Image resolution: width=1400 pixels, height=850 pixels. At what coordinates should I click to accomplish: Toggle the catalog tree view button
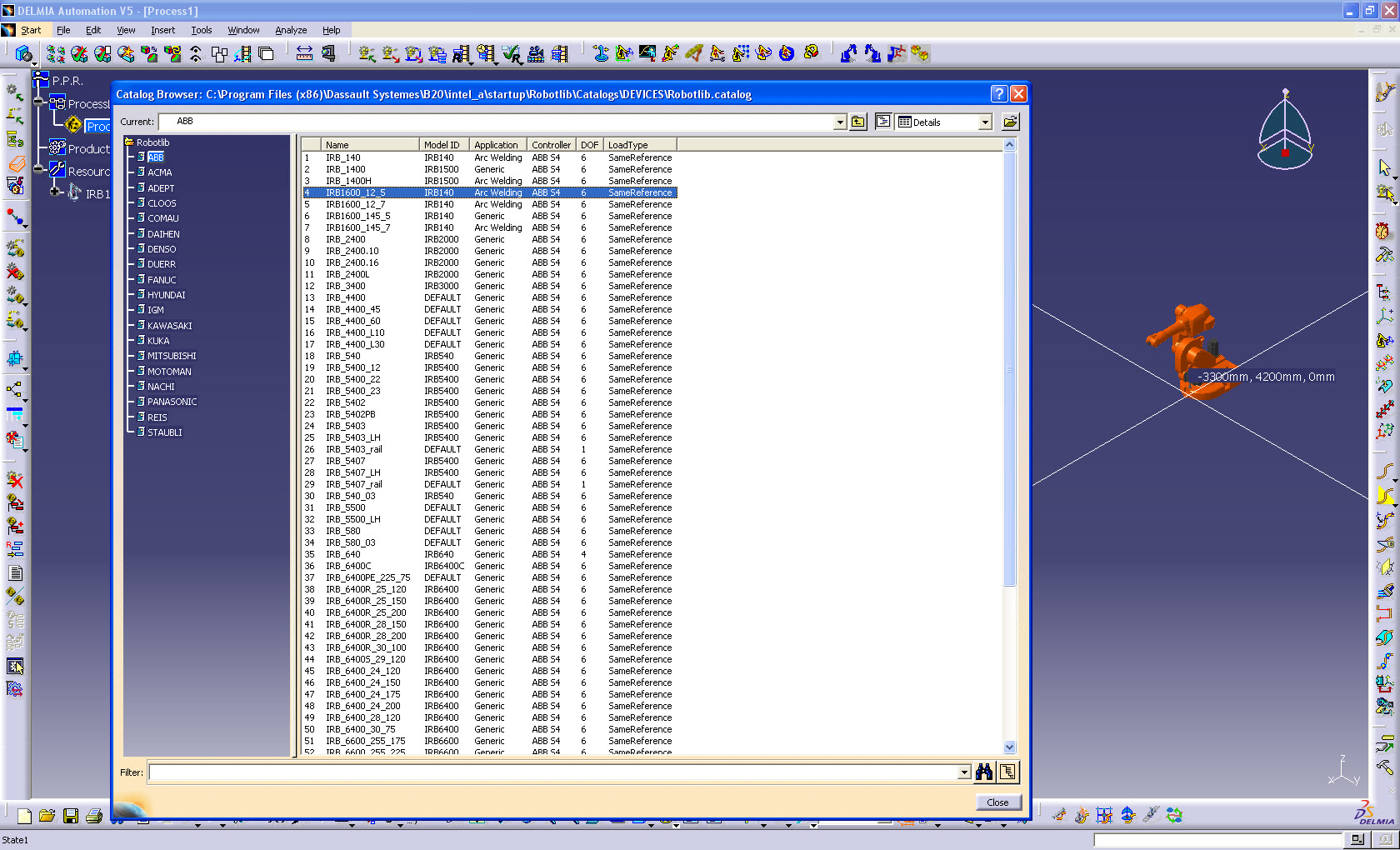tap(883, 122)
